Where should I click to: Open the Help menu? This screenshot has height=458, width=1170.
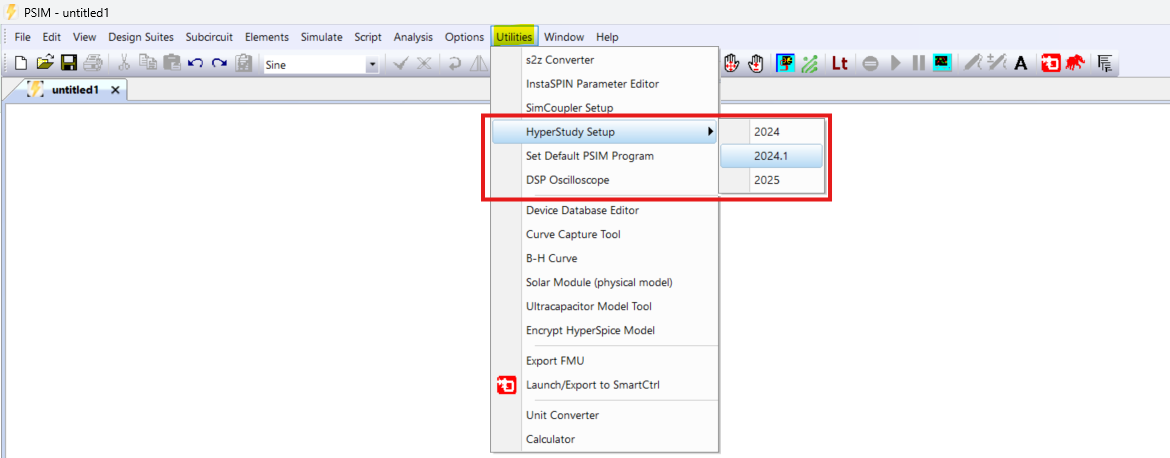pyautogui.click(x=607, y=37)
